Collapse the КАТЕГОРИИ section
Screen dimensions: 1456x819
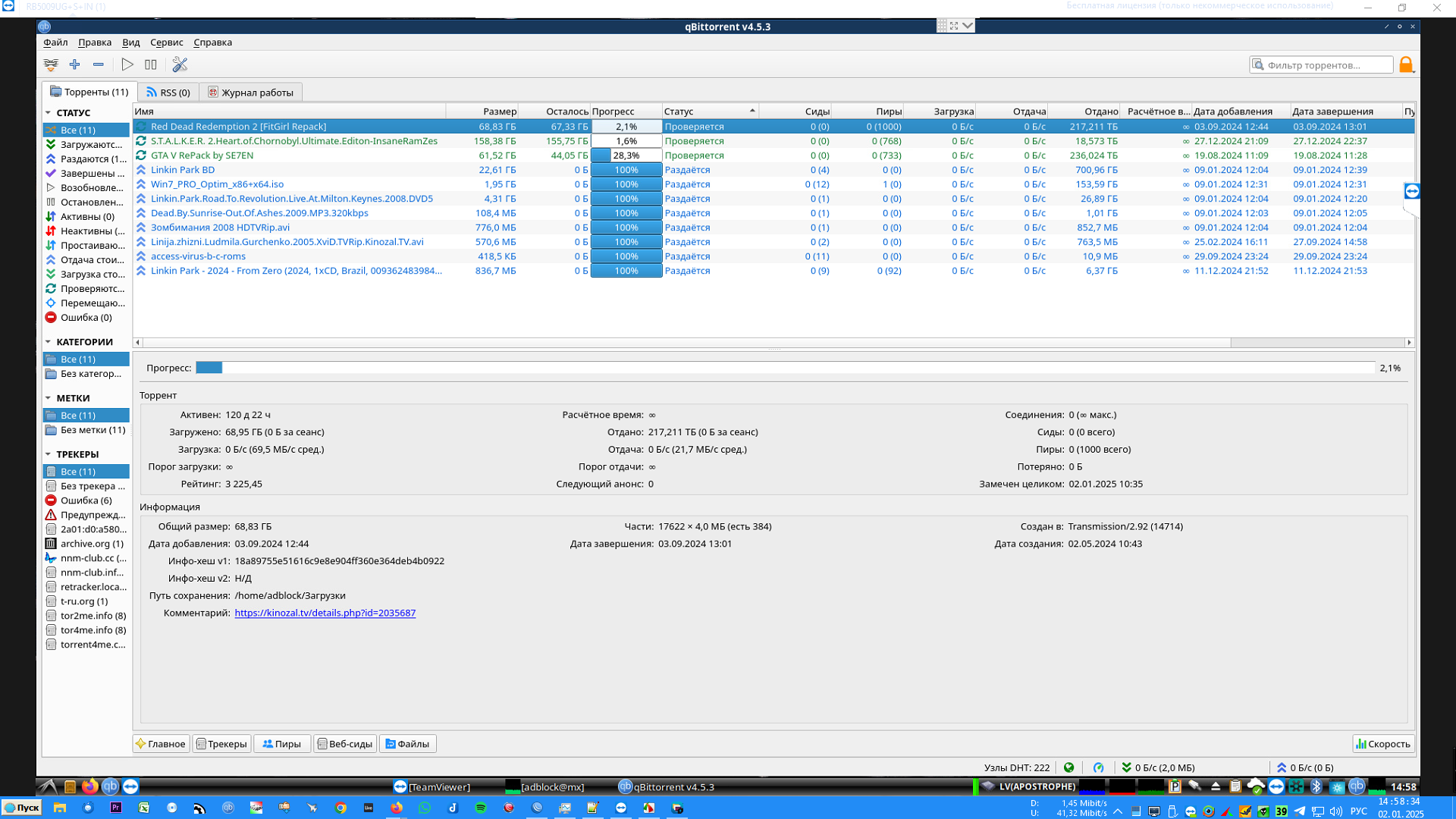pyautogui.click(x=49, y=342)
